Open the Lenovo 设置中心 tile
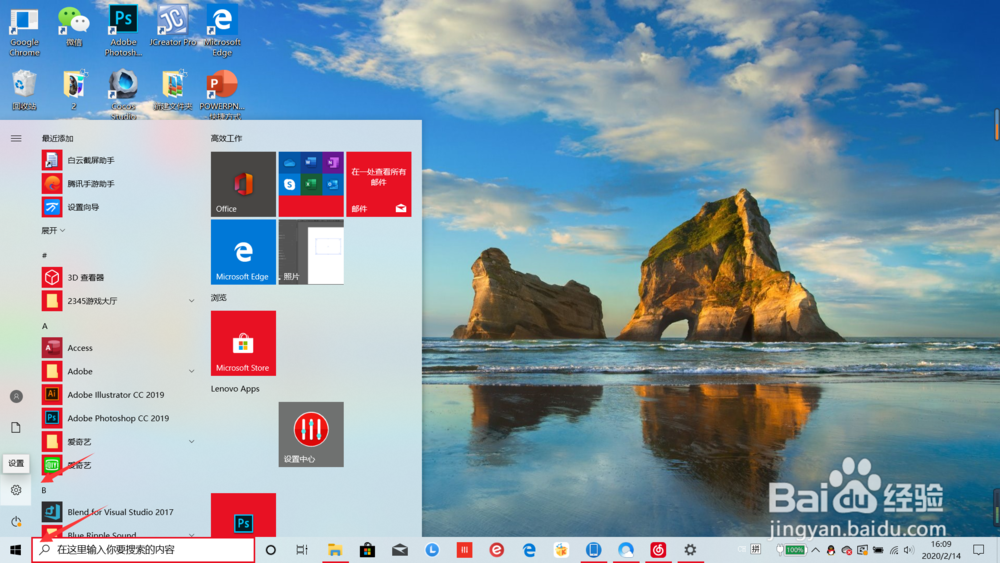 pos(311,434)
